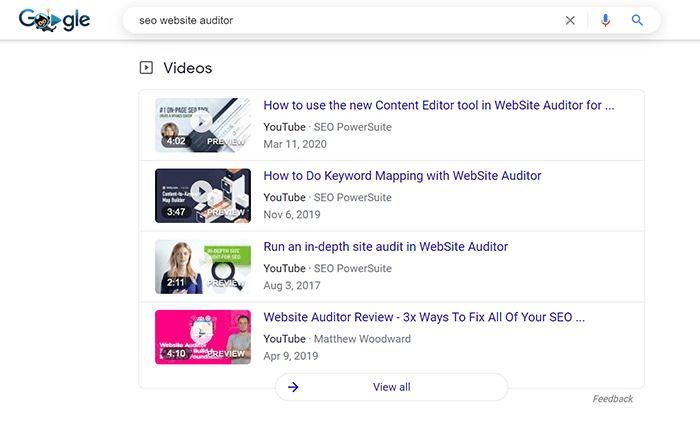This screenshot has width=700, height=422.
Task: Click the View all button
Action: tap(392, 387)
